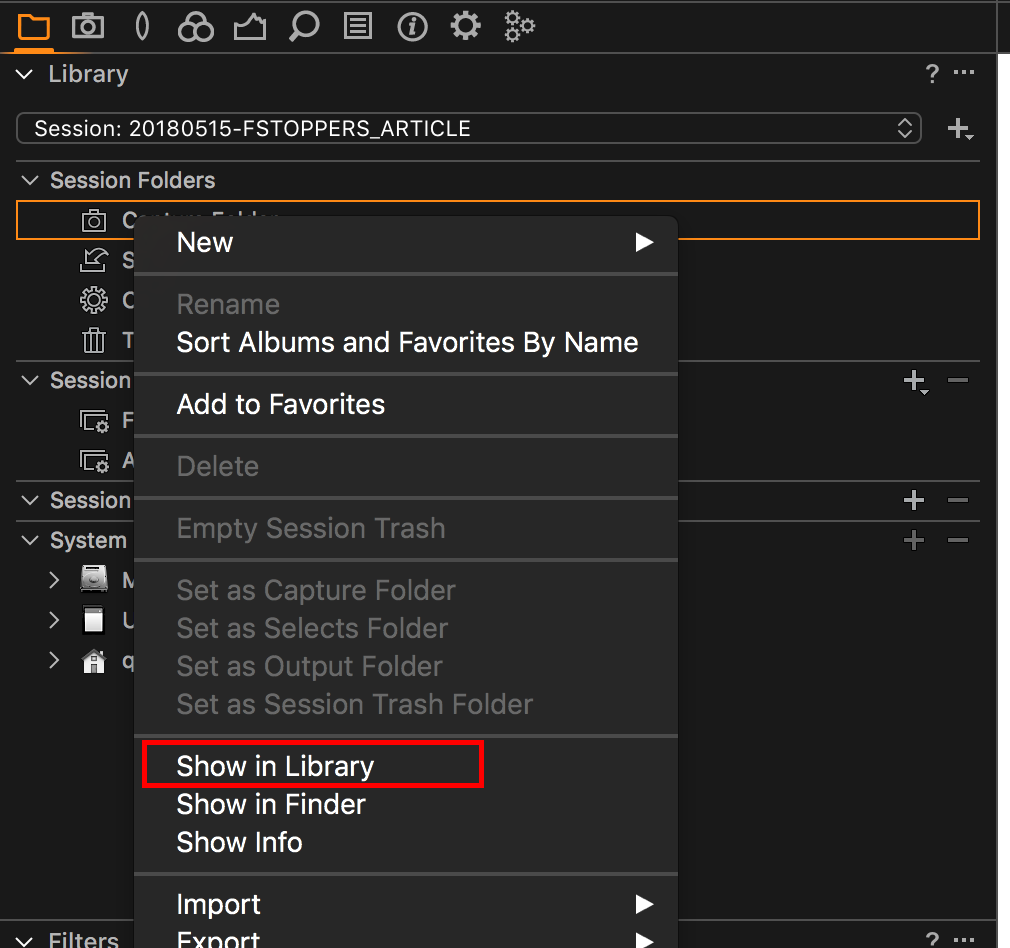Select the second smart album icon under Session Albums
Image resolution: width=1010 pixels, height=948 pixels.
[x=94, y=461]
